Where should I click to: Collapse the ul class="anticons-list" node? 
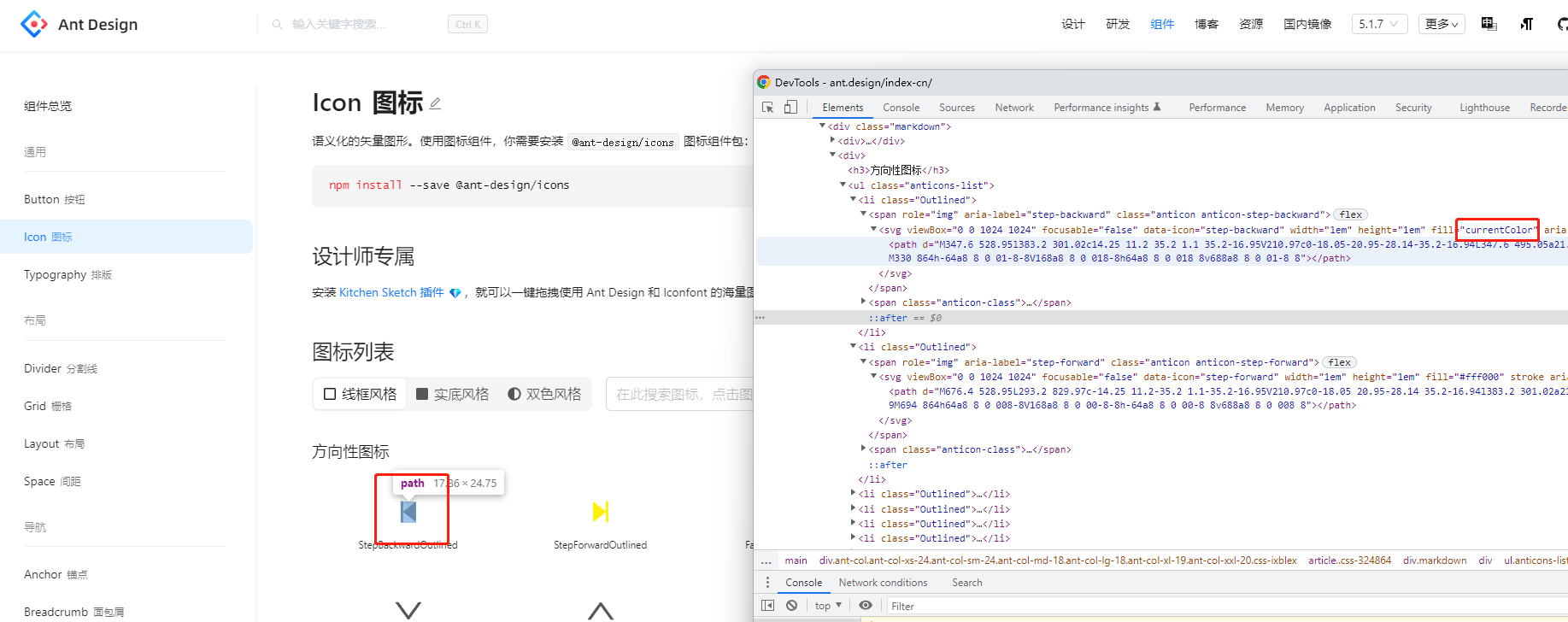(843, 185)
